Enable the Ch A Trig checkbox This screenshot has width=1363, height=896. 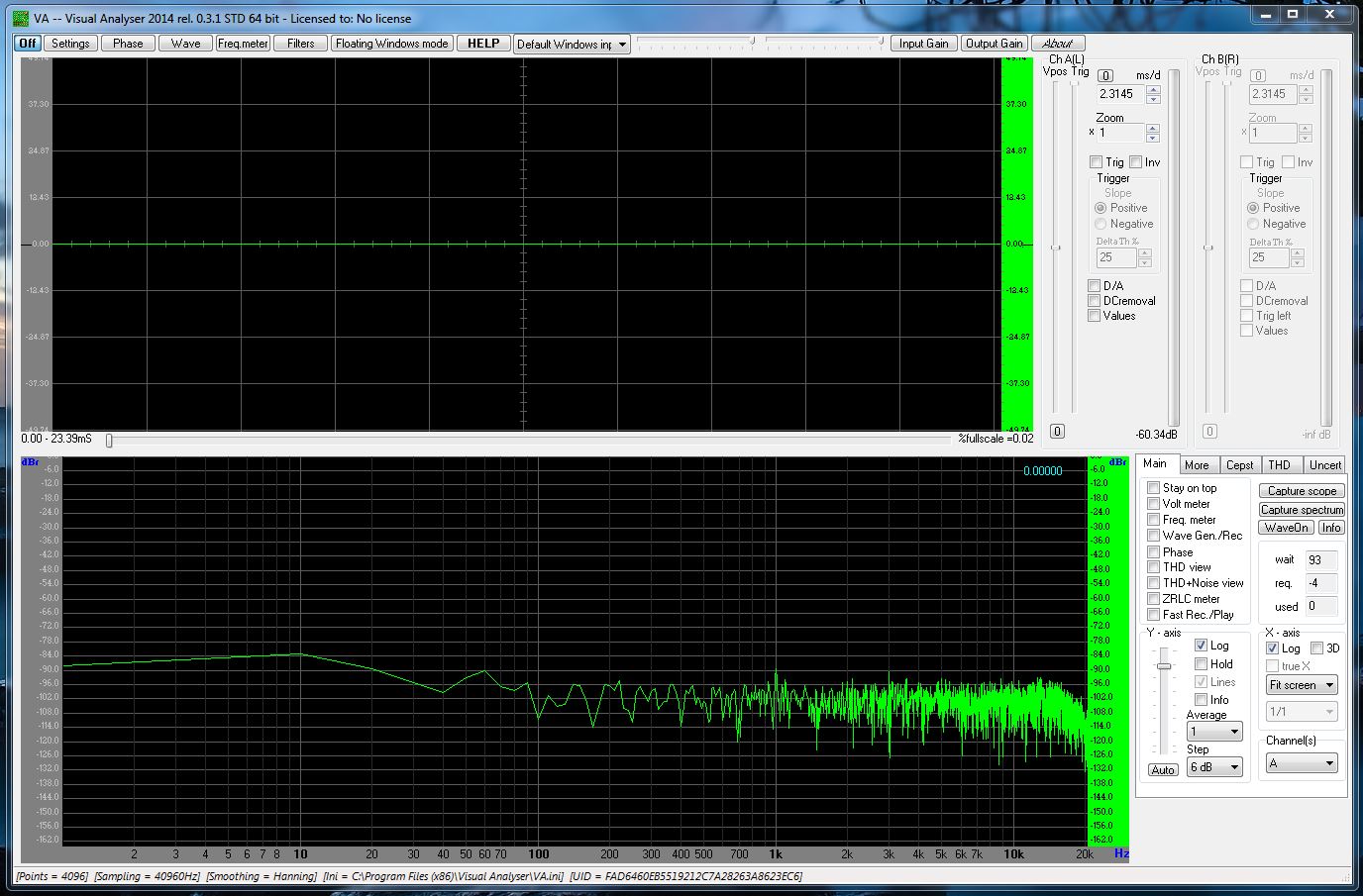tap(1096, 162)
